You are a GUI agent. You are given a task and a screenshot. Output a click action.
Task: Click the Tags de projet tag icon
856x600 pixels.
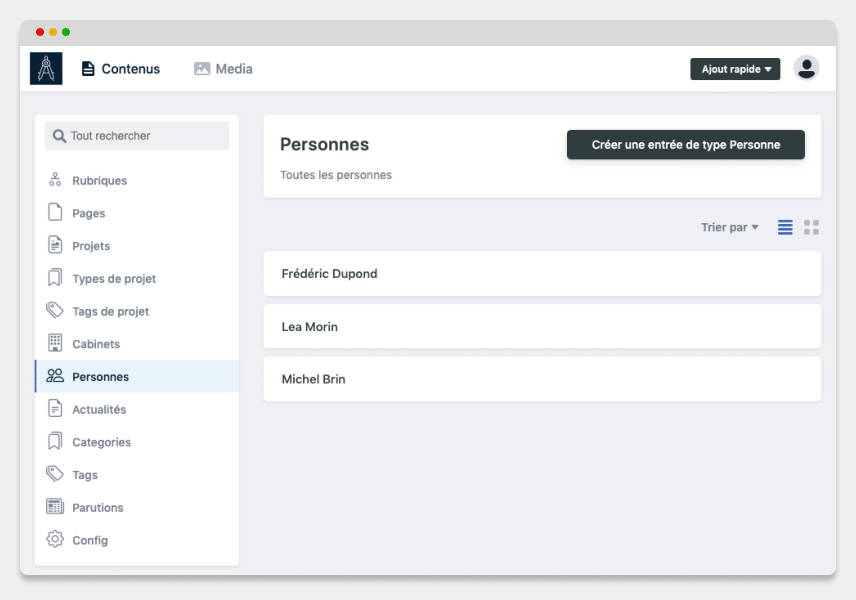(x=55, y=310)
